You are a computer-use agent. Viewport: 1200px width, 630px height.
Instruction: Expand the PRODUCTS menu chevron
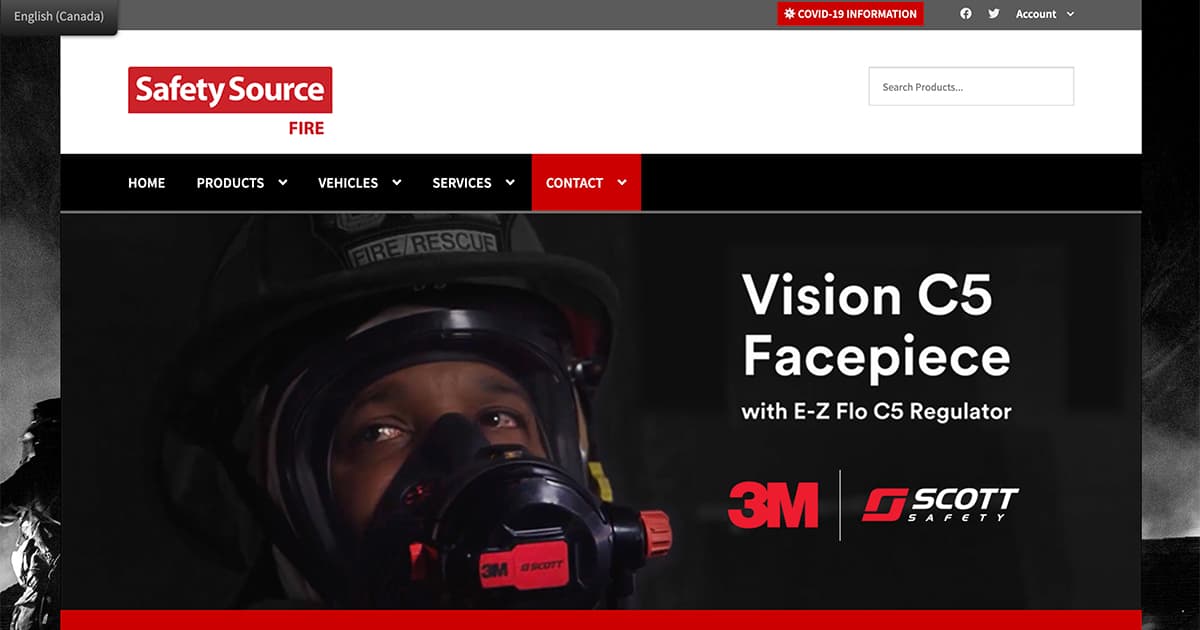tap(282, 183)
